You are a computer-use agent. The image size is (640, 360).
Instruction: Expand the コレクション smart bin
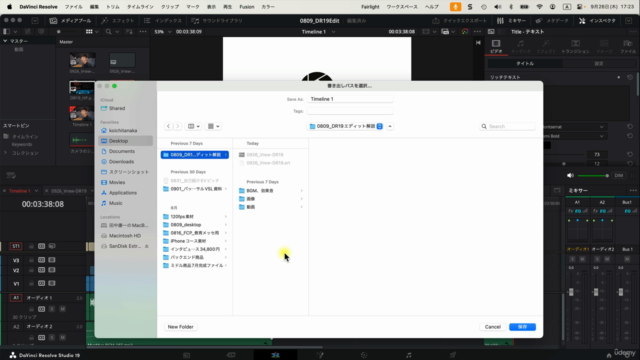(5, 153)
